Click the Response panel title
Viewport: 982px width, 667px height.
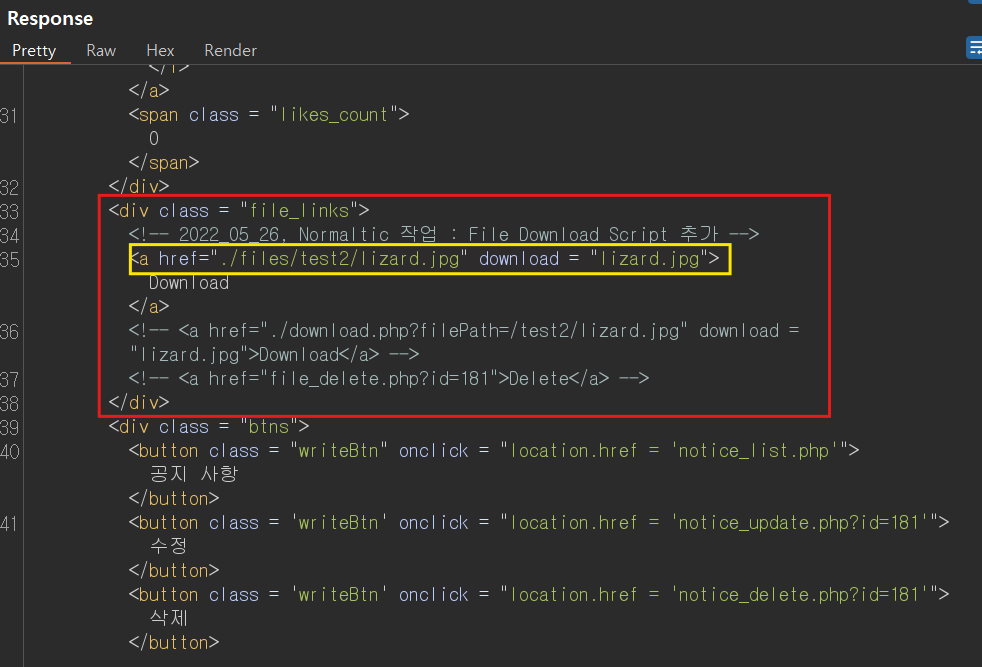pyautogui.click(x=50, y=18)
